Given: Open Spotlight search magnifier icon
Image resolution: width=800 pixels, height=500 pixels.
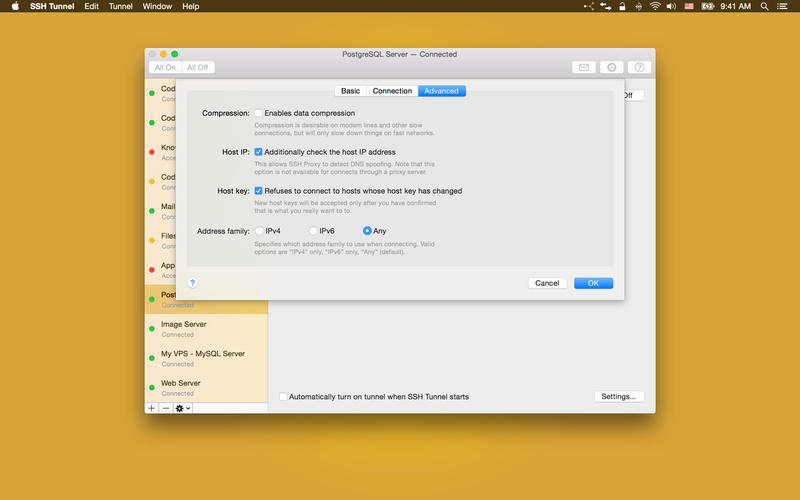Looking at the screenshot, I should (x=764, y=6).
